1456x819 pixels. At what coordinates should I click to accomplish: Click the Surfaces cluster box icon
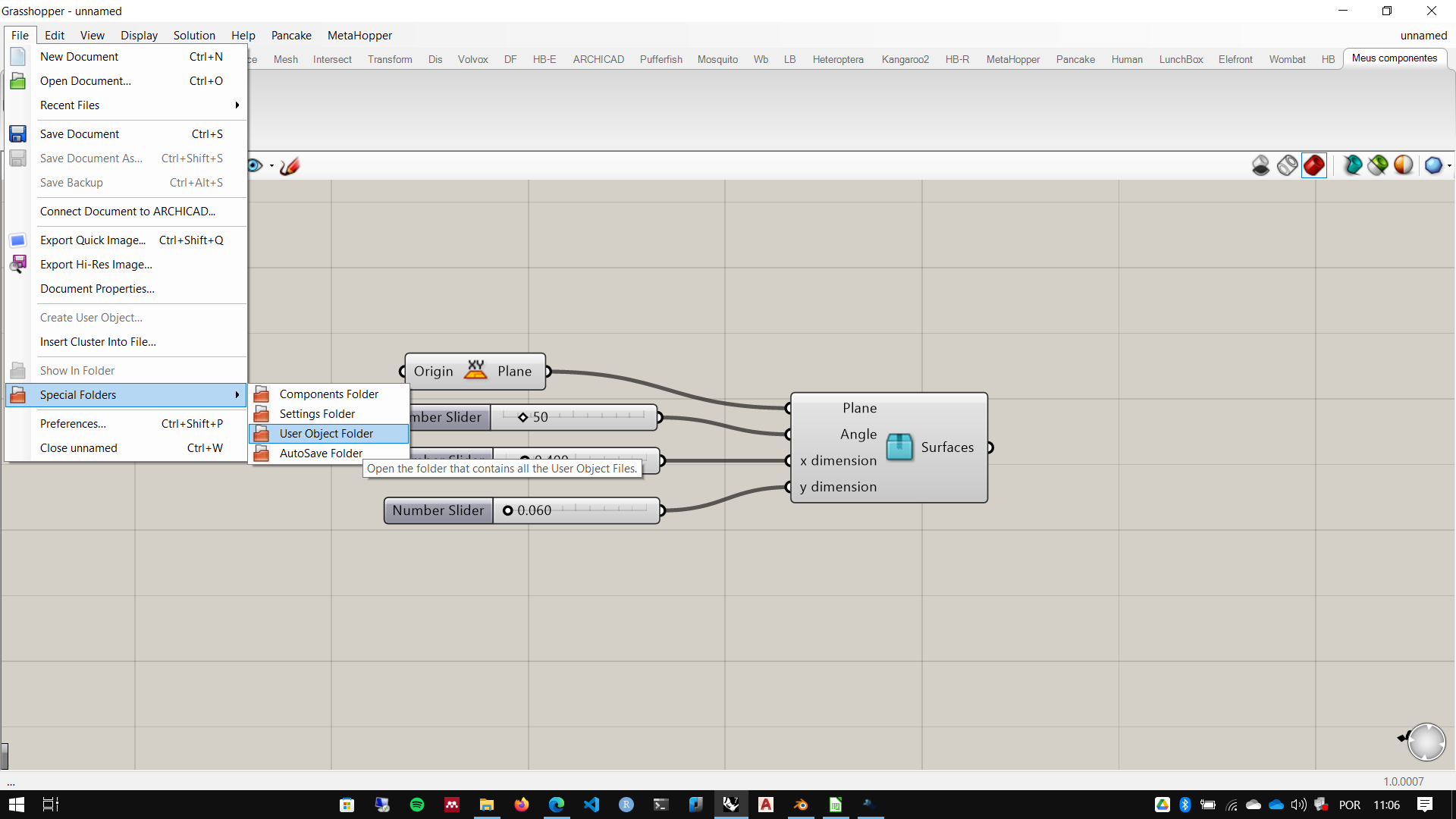coord(899,447)
